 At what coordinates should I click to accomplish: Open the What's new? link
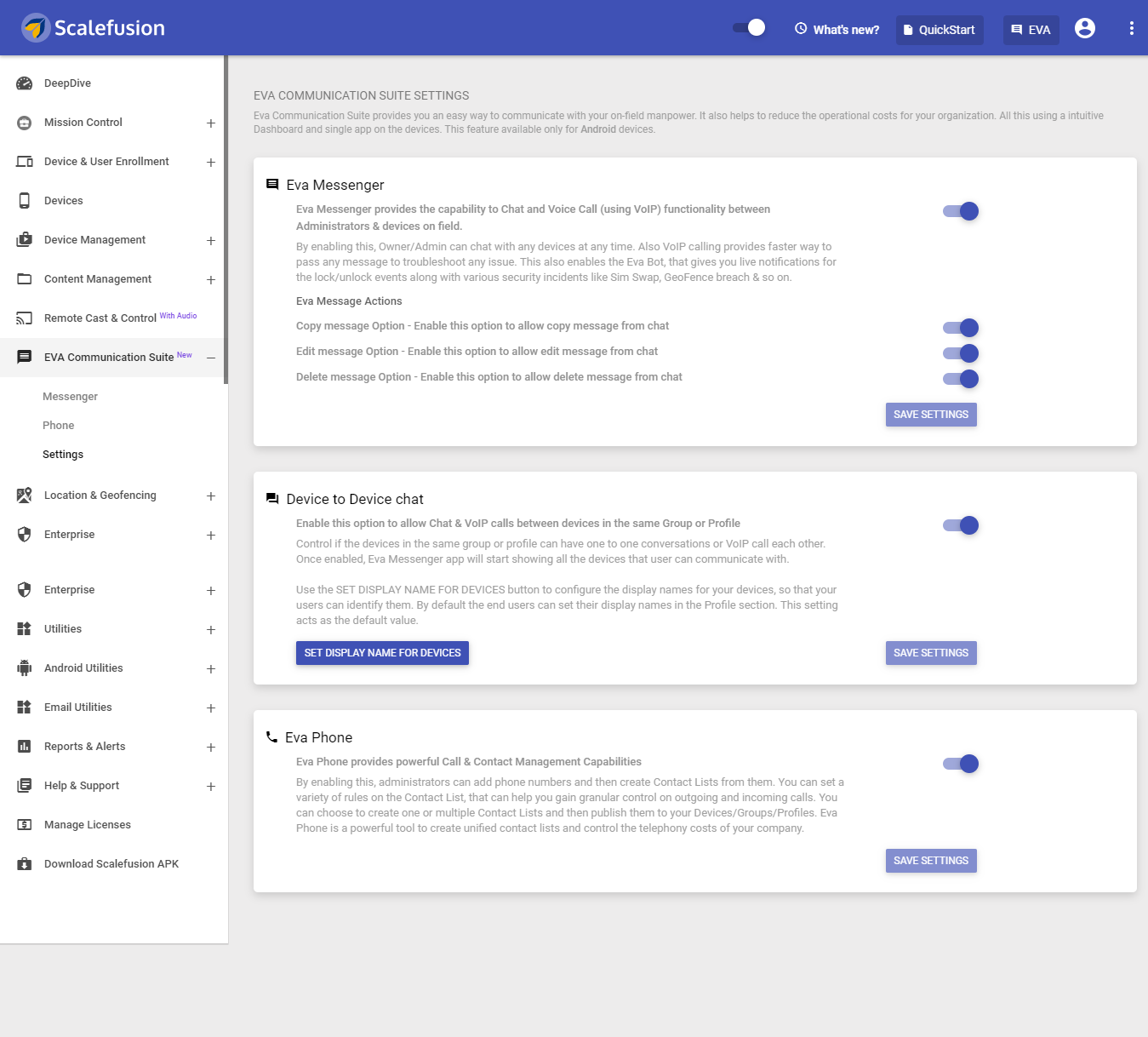pyautogui.click(x=837, y=29)
